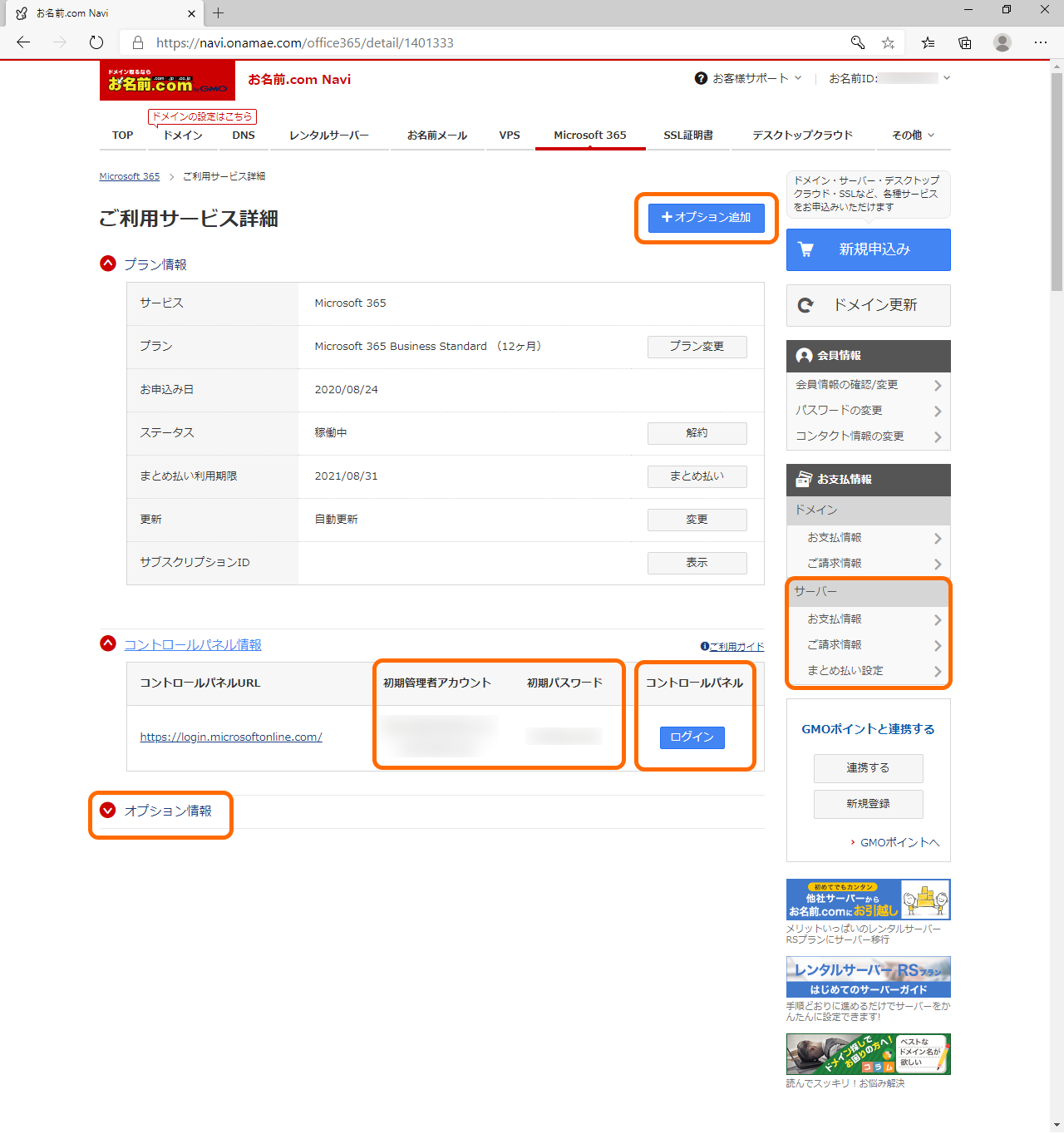Open パスワードの変更 link
Image resolution: width=1064 pixels, height=1134 pixels.
(x=868, y=411)
